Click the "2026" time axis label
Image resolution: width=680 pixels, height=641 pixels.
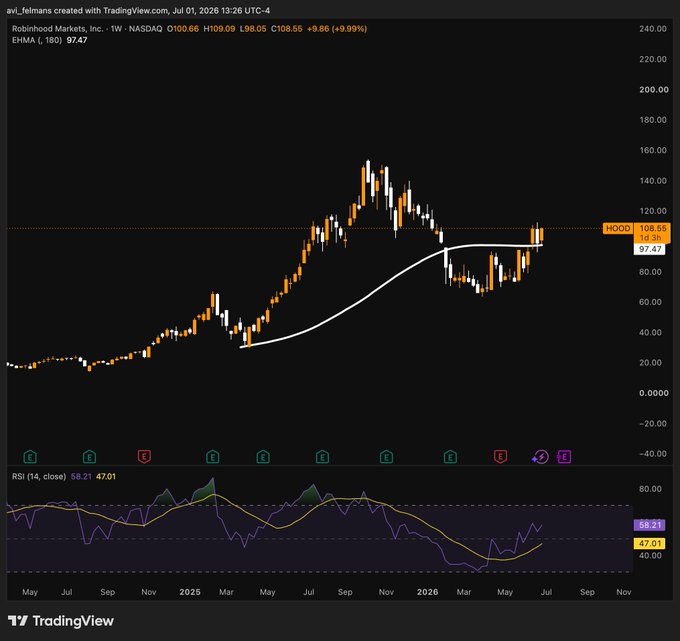click(428, 592)
